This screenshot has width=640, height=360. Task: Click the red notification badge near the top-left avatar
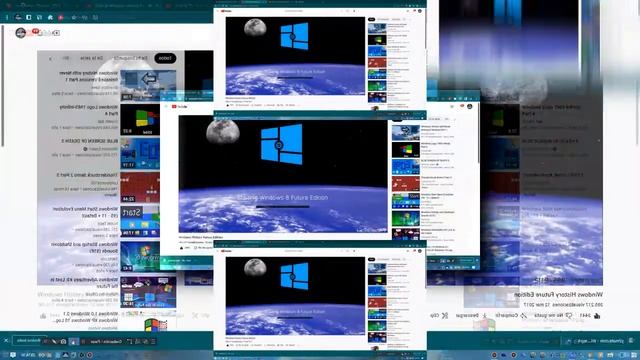pyautogui.click(x=36, y=31)
